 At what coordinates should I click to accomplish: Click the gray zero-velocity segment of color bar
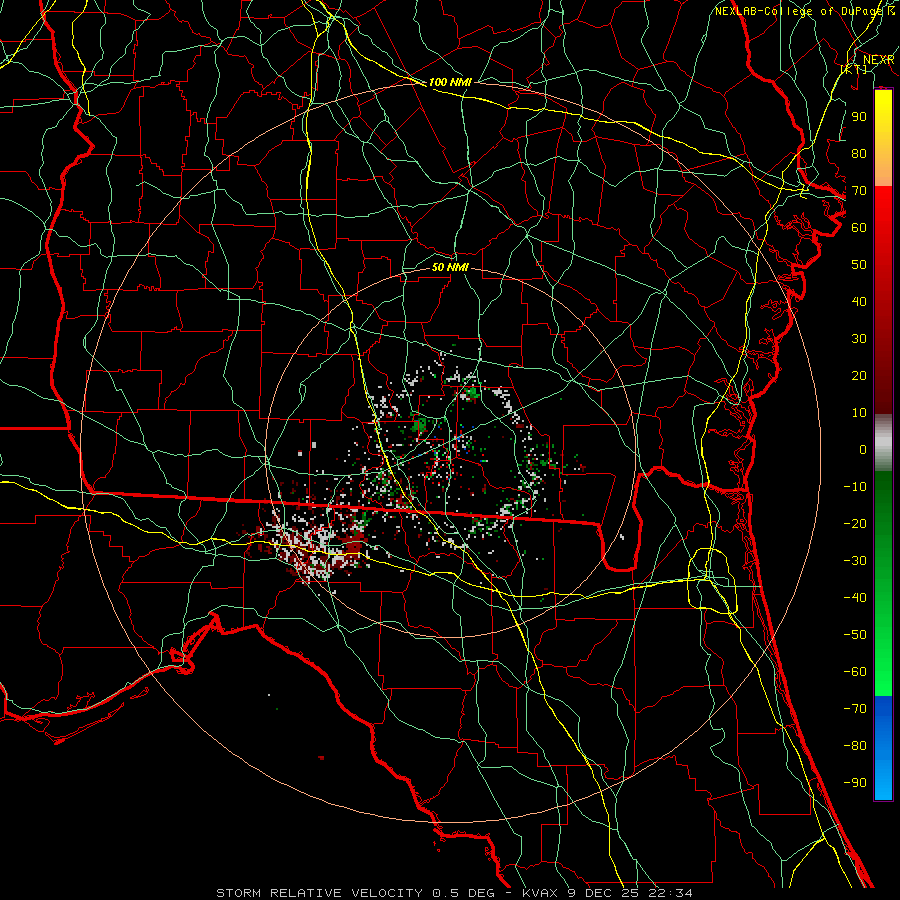pyautogui.click(x=883, y=442)
